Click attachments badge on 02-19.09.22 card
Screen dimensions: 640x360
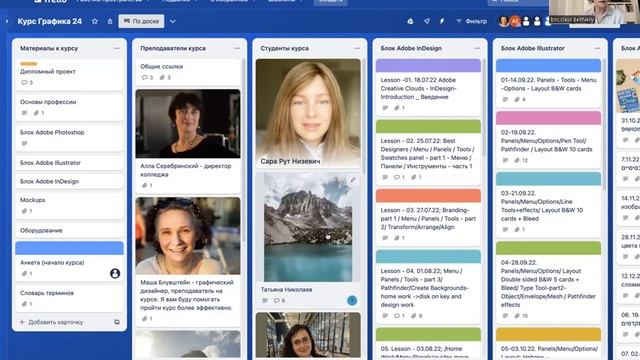pyautogui.click(x=521, y=160)
